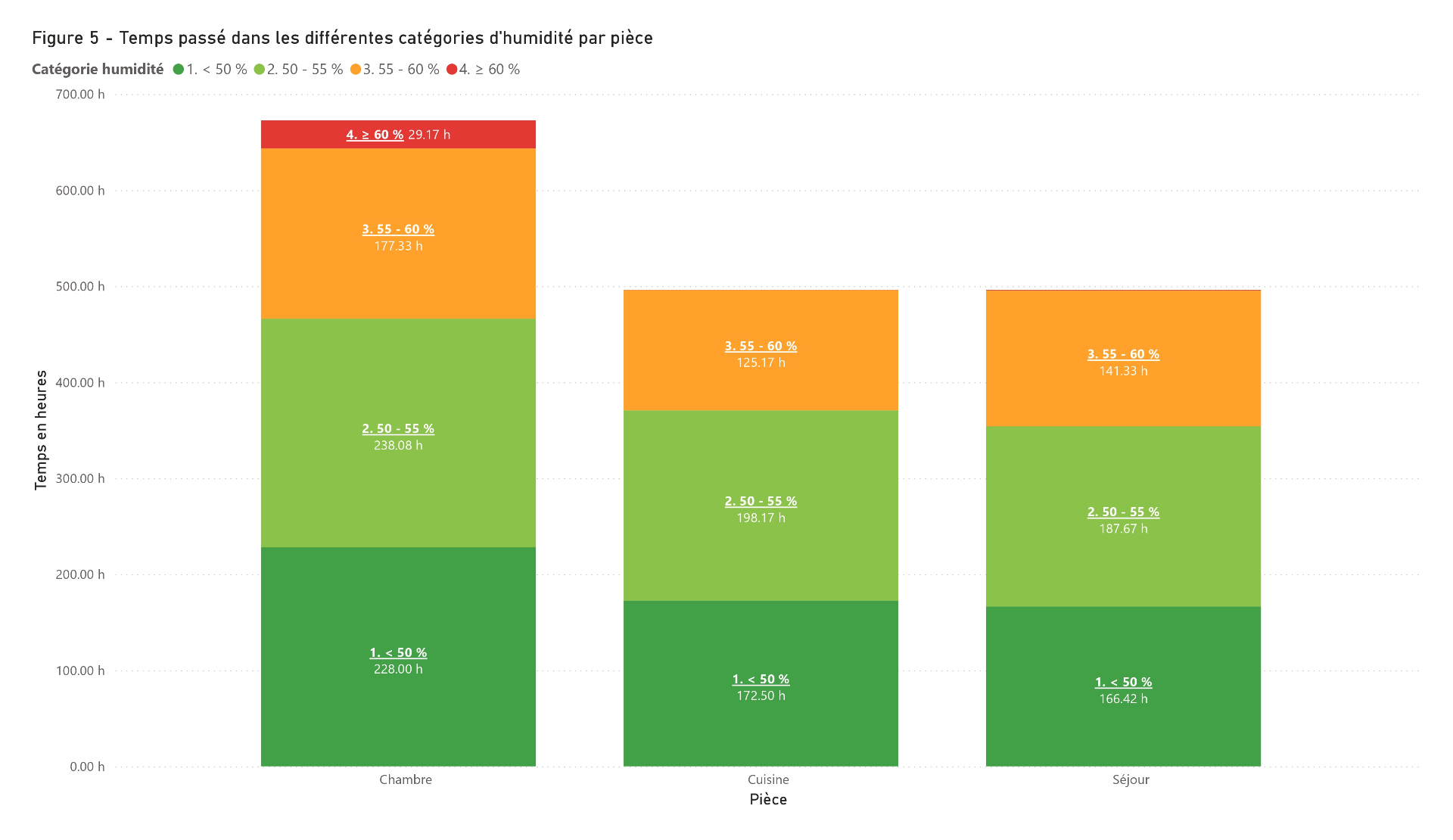Click the light green '2. 50 - 55 %' legend marker
This screenshot has width=1453, height=840.
tap(259, 70)
